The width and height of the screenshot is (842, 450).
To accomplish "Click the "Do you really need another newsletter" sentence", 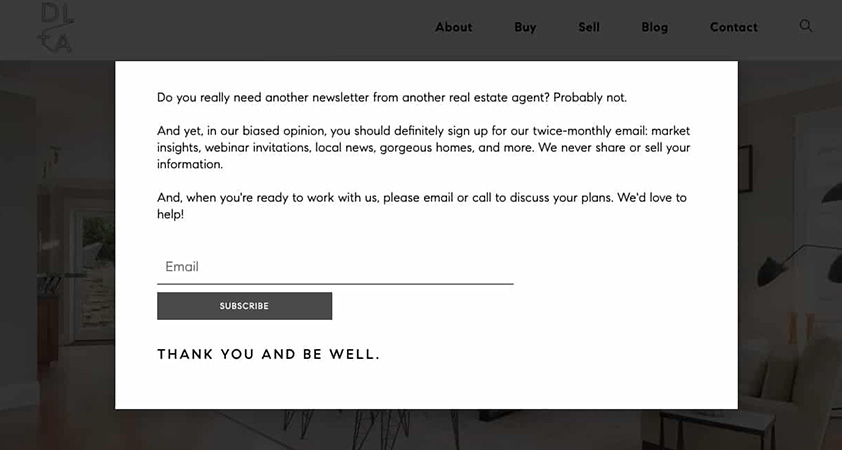I will [x=391, y=98].
